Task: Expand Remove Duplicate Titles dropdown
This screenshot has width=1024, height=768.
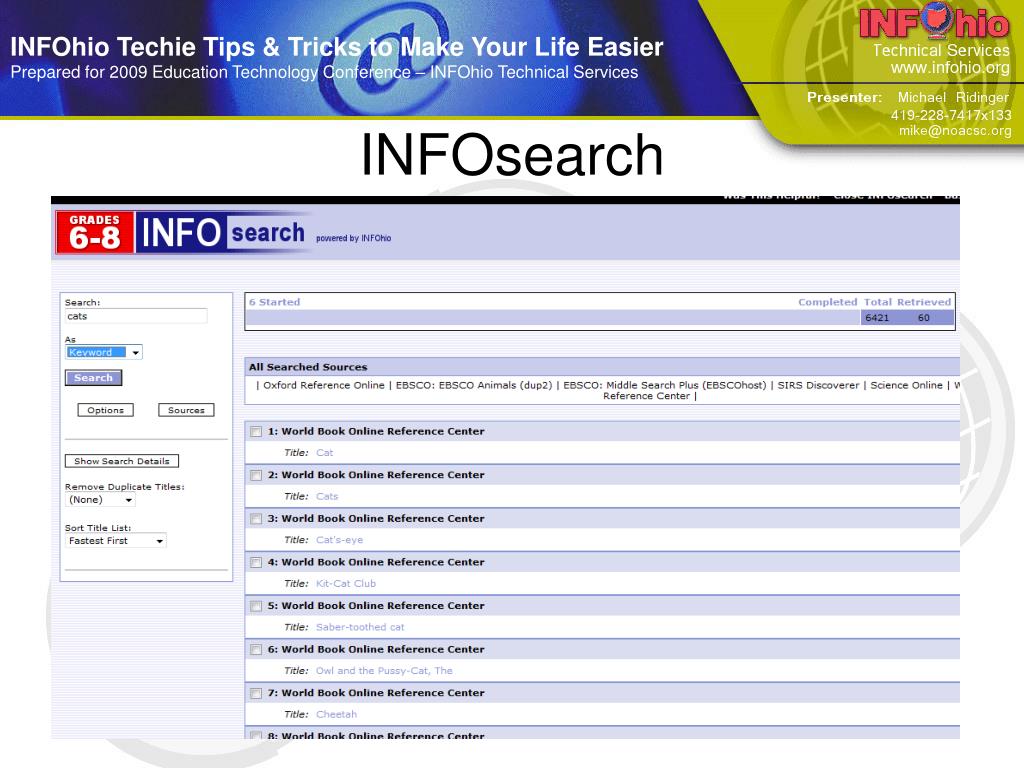Action: coord(100,500)
